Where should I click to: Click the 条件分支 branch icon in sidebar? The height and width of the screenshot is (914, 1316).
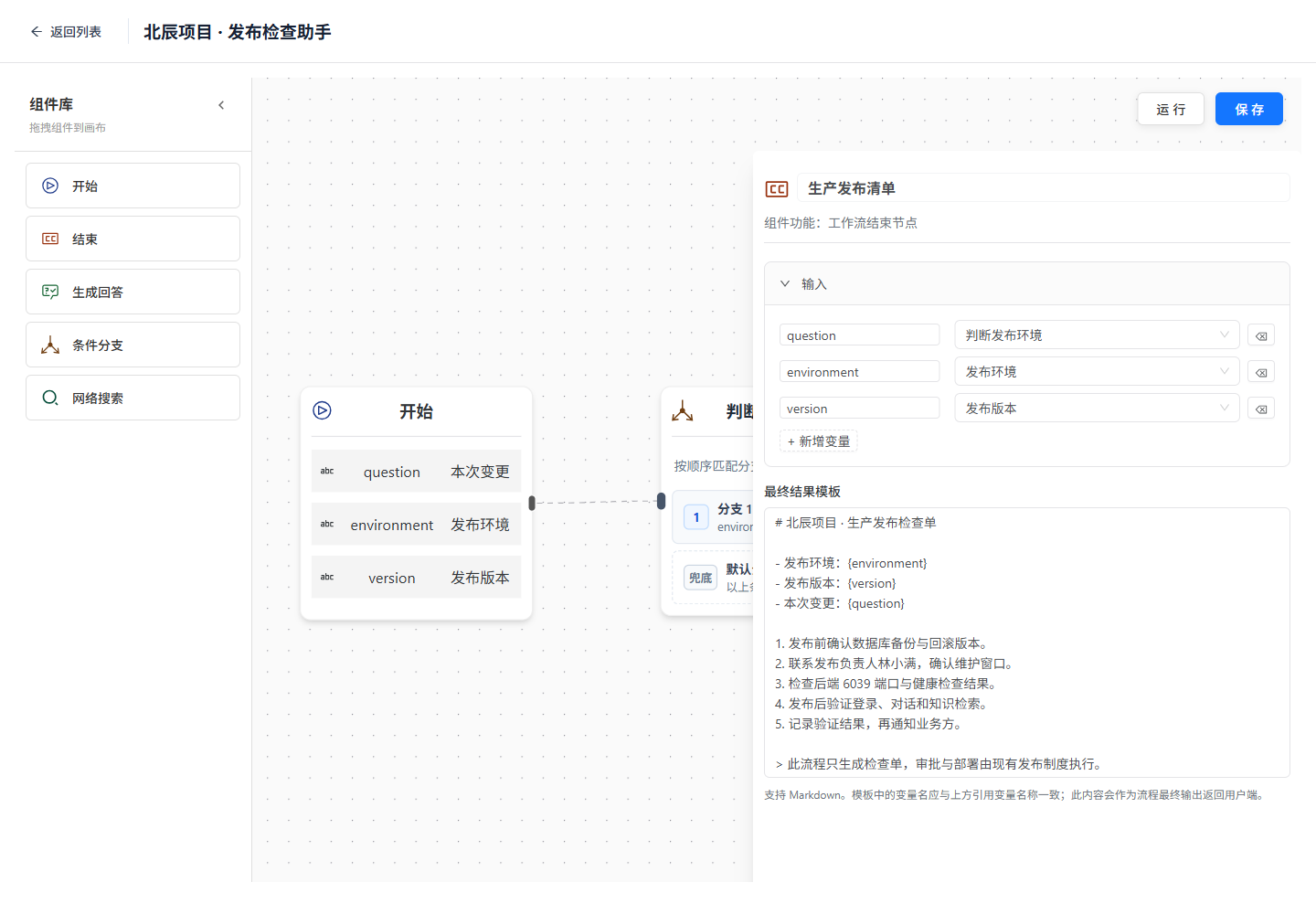point(50,345)
